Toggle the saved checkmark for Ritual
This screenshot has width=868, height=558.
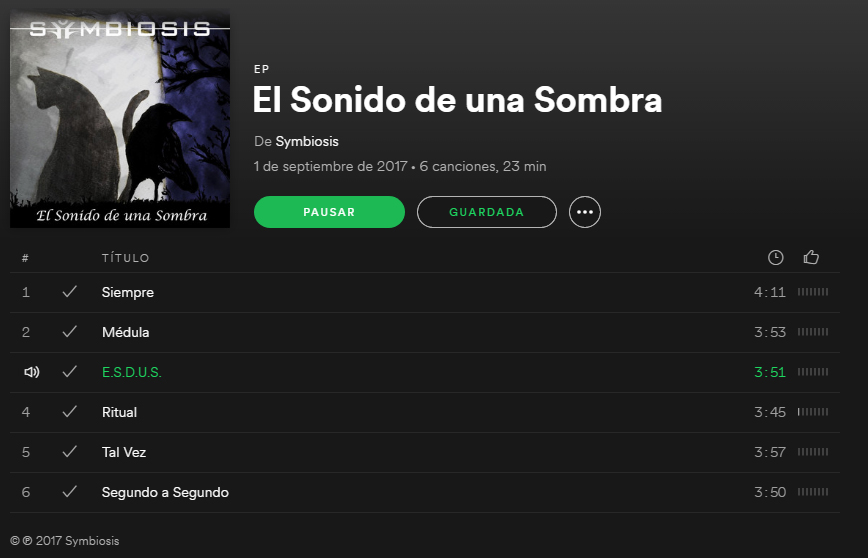click(x=69, y=411)
